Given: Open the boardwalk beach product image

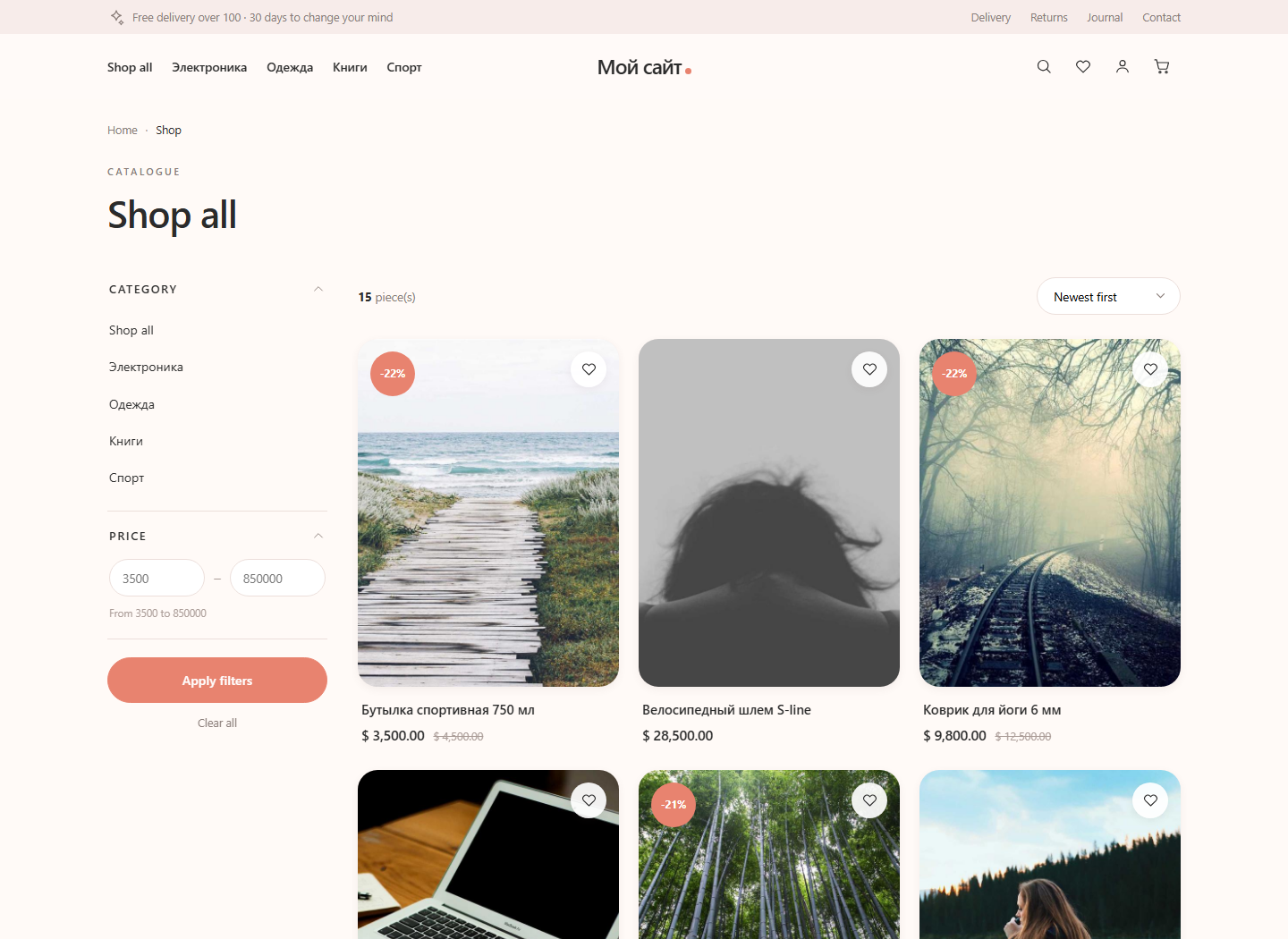Looking at the screenshot, I should [x=488, y=512].
